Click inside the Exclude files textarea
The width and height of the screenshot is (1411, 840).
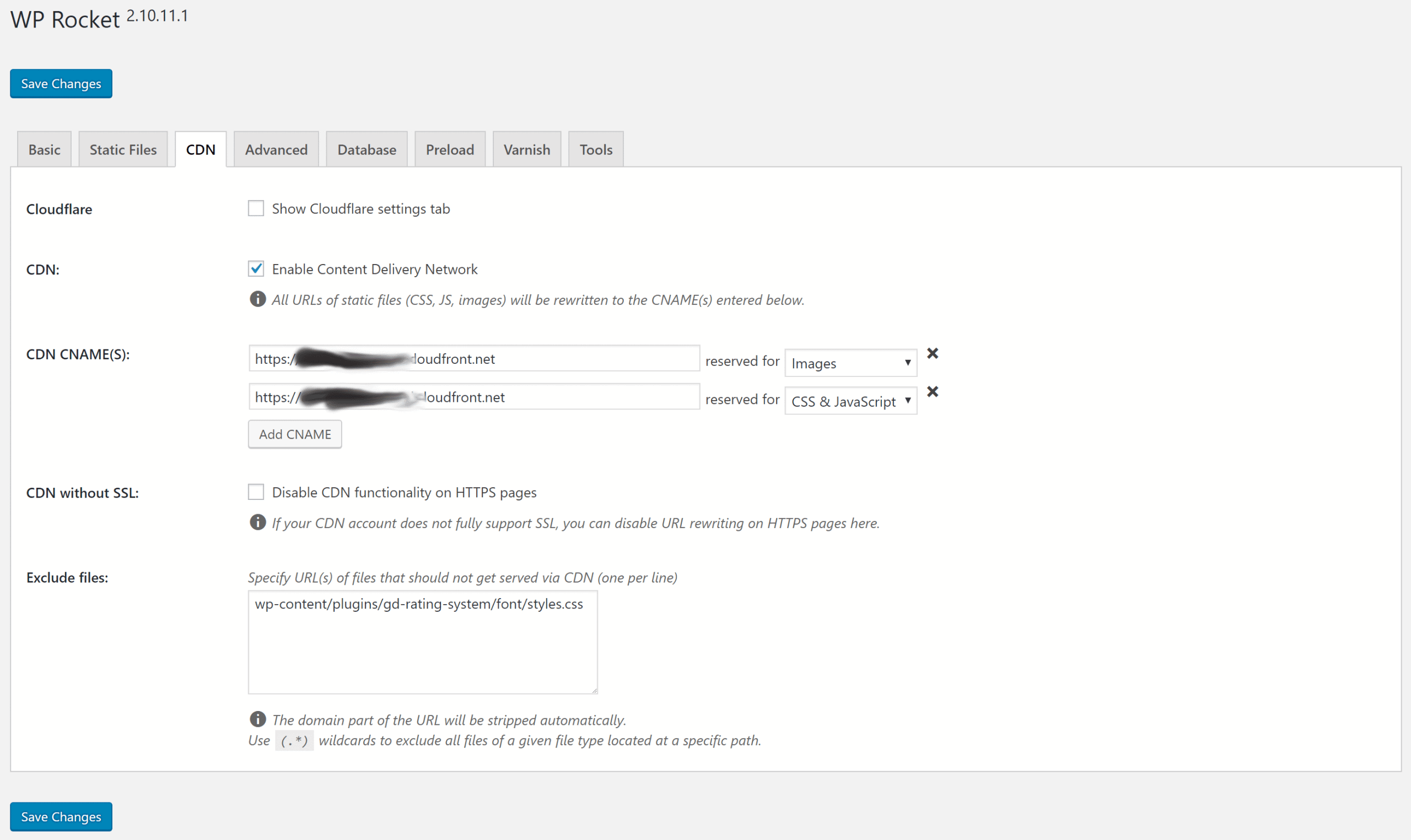423,643
